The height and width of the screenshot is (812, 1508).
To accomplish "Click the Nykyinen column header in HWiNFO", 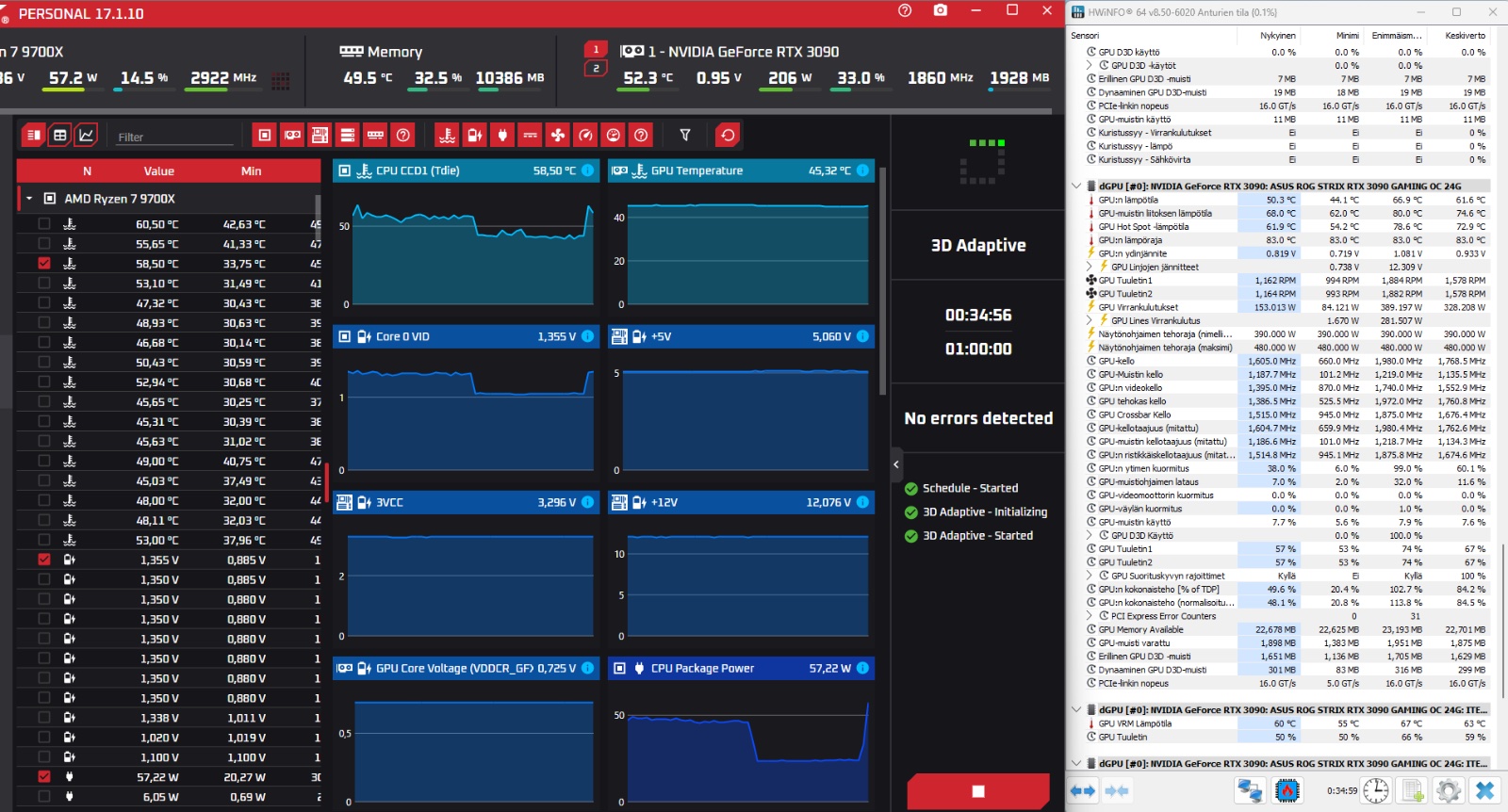I will click(x=1278, y=36).
